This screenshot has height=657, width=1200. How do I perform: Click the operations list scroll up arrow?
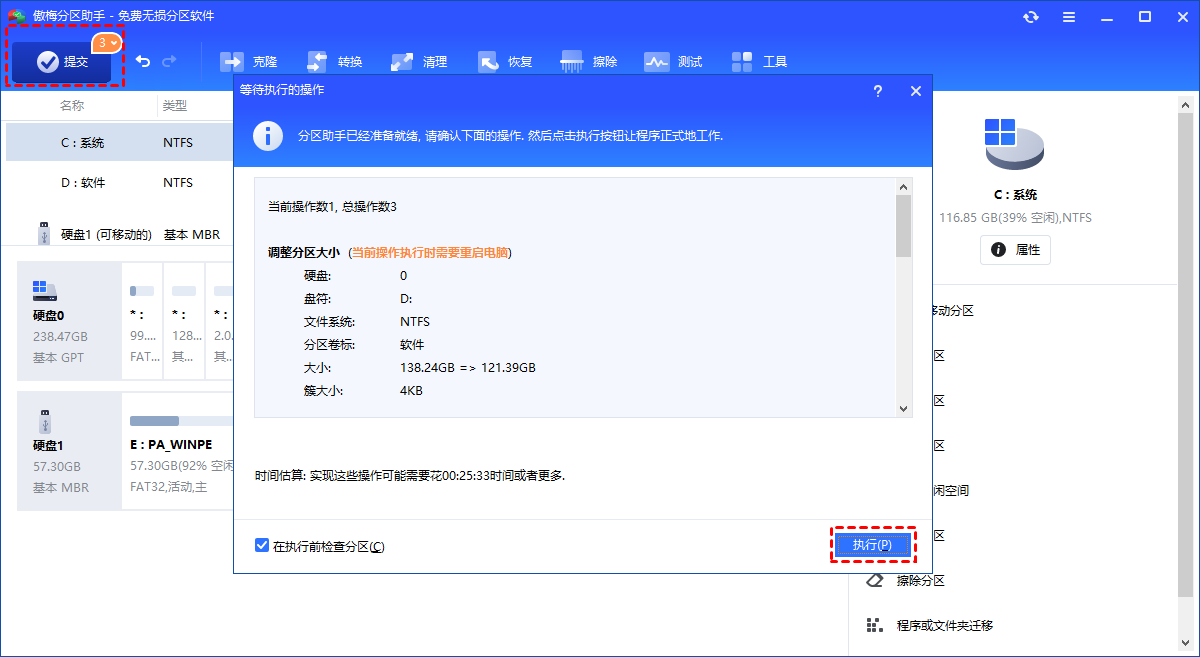(x=903, y=187)
